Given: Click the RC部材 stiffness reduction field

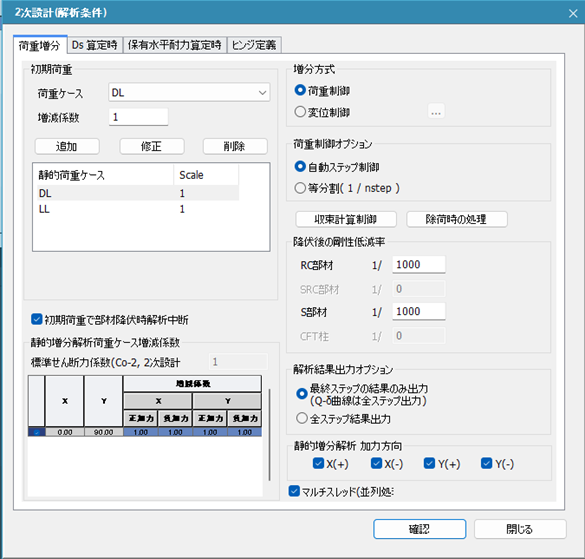Looking at the screenshot, I should click(419, 265).
